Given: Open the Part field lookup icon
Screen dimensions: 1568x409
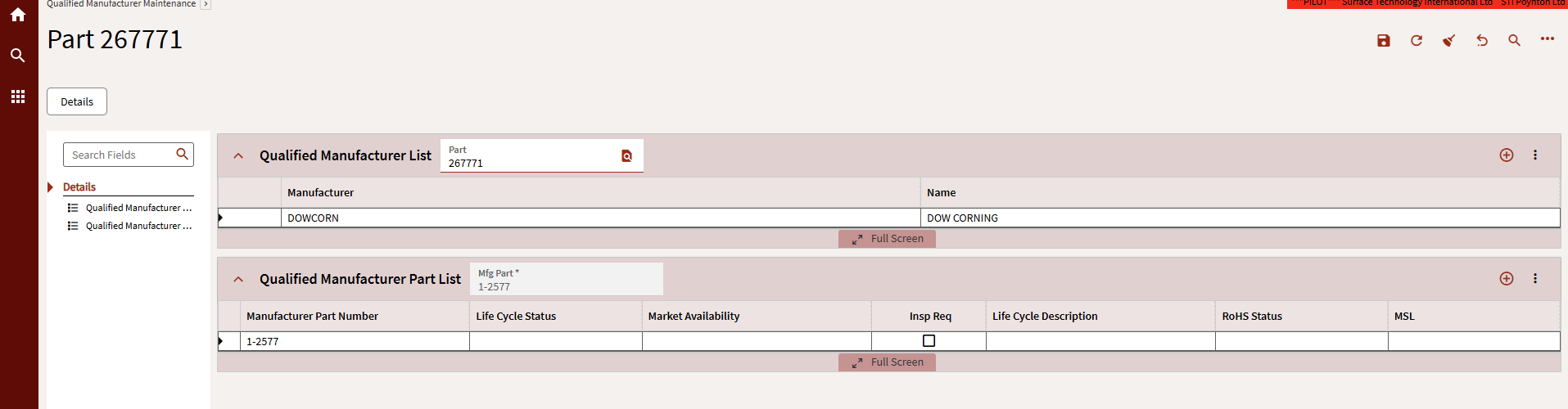Looking at the screenshot, I should click(626, 156).
